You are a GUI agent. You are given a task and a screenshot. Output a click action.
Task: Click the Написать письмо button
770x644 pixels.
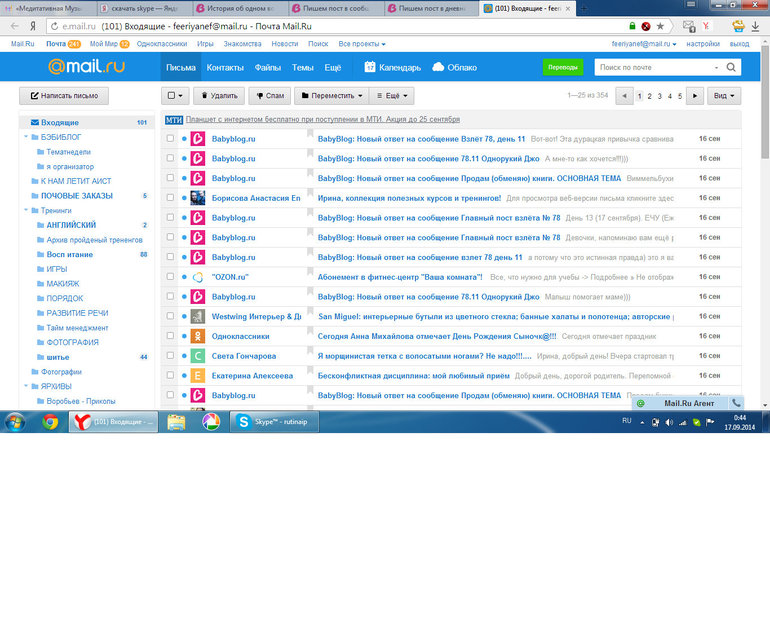click(x=64, y=96)
